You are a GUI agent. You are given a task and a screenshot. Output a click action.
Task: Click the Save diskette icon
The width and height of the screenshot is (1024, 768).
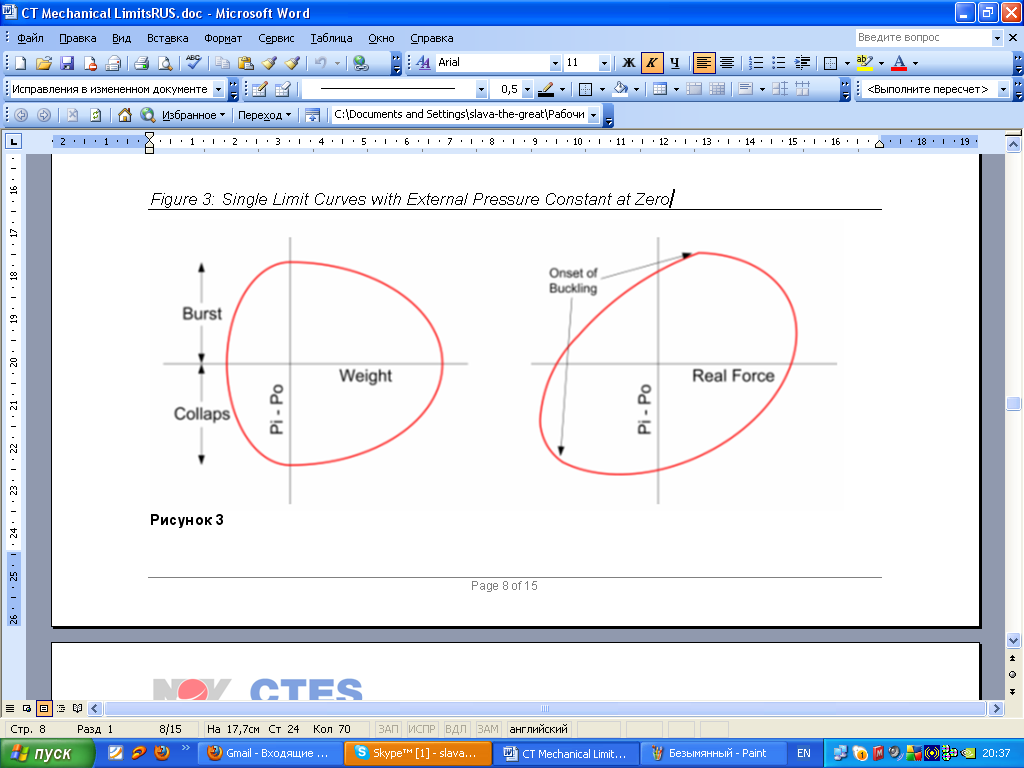[67, 63]
